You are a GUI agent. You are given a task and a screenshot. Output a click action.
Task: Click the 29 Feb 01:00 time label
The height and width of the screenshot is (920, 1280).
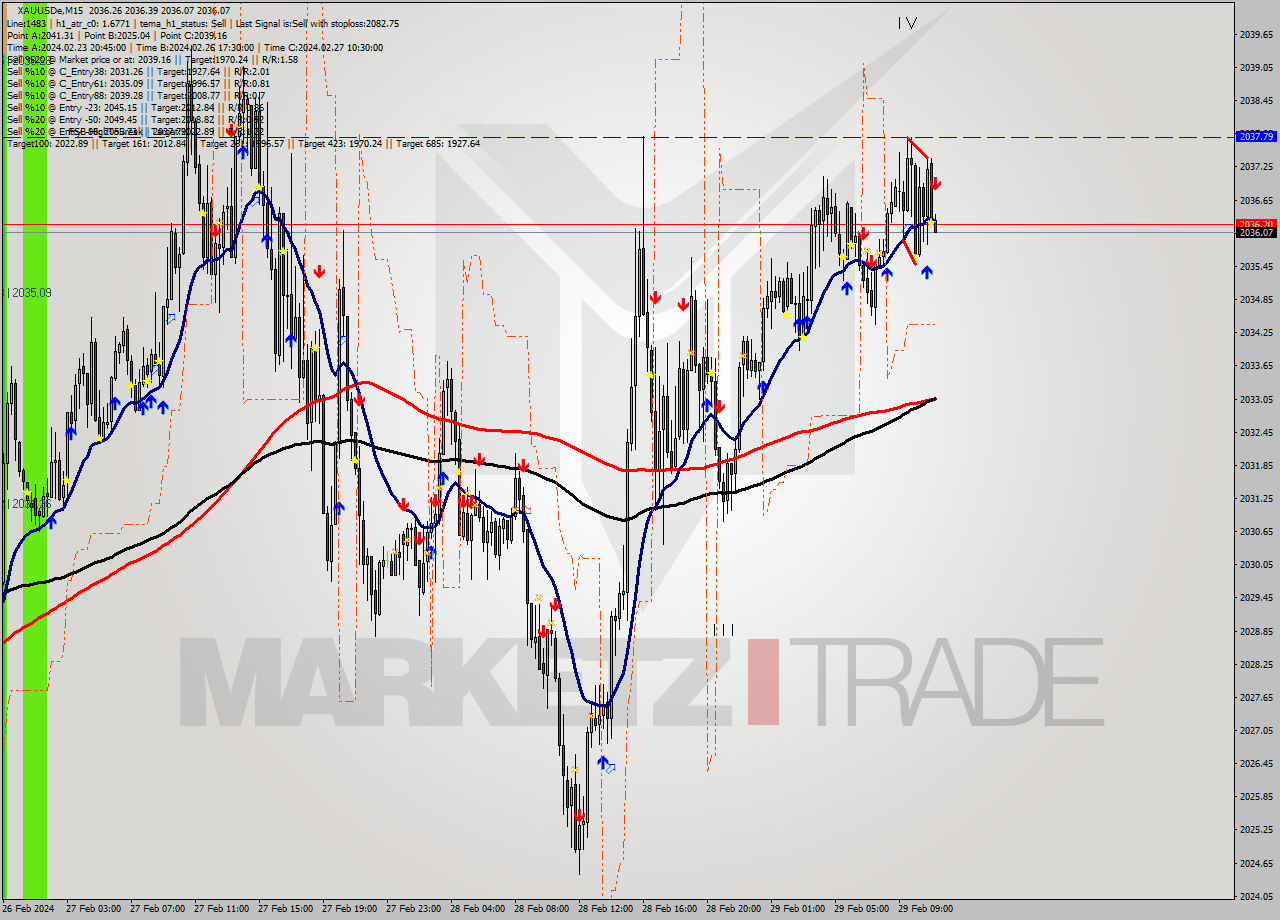[797, 909]
